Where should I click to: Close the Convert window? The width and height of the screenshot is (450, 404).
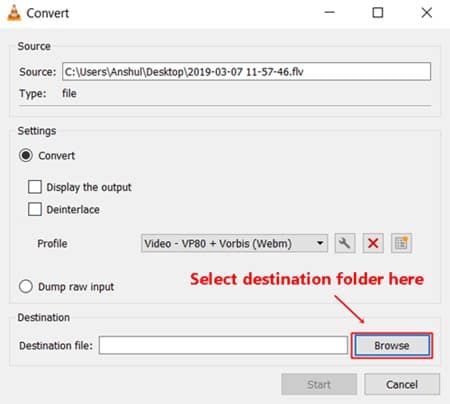click(x=427, y=13)
